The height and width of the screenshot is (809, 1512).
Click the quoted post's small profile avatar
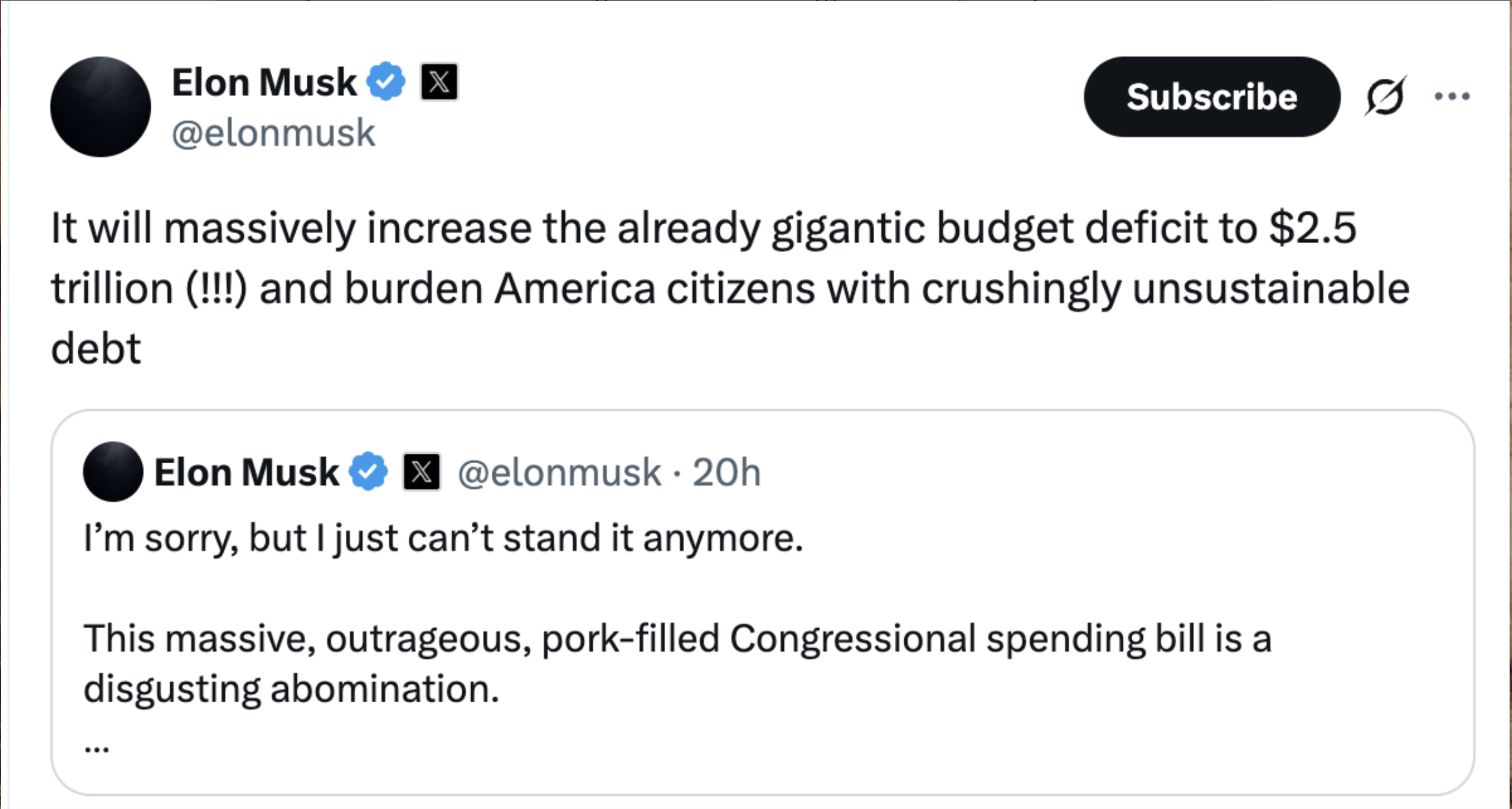(x=113, y=472)
